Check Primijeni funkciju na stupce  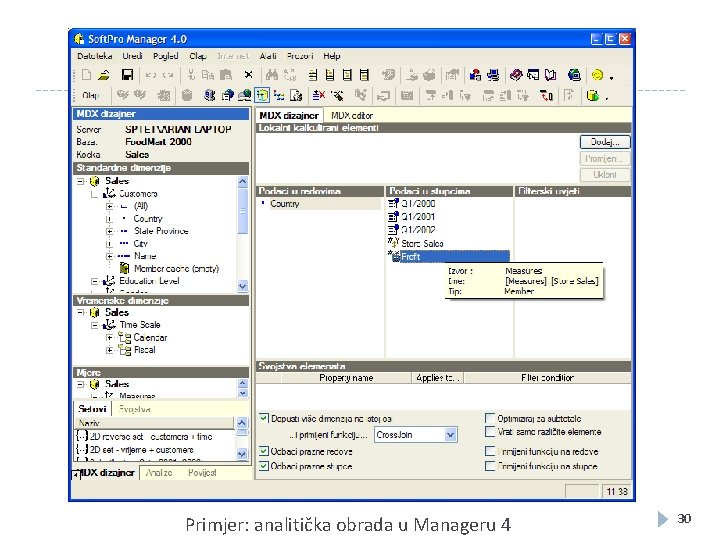point(490,466)
